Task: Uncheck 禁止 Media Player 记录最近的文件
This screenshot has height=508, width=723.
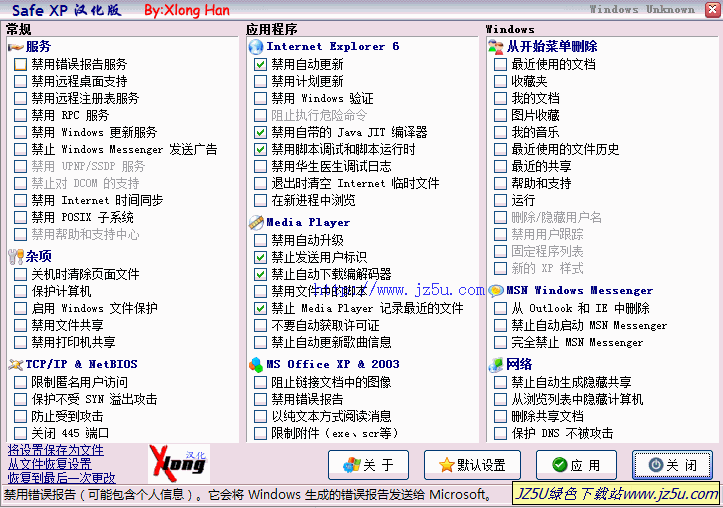Action: pyautogui.click(x=261, y=308)
